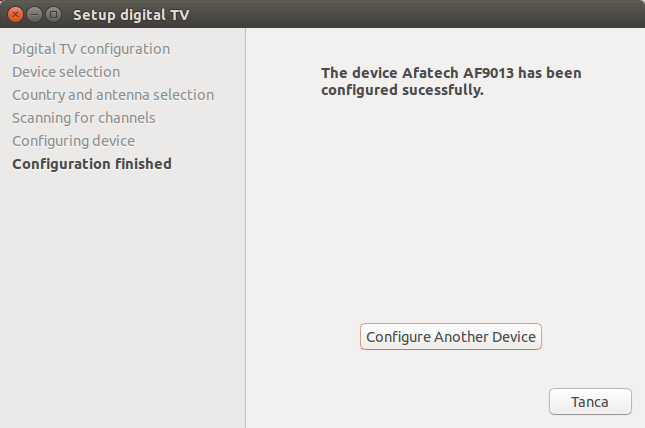Close the Setup digital TV window
645x428 pixels.
tap(15, 14)
